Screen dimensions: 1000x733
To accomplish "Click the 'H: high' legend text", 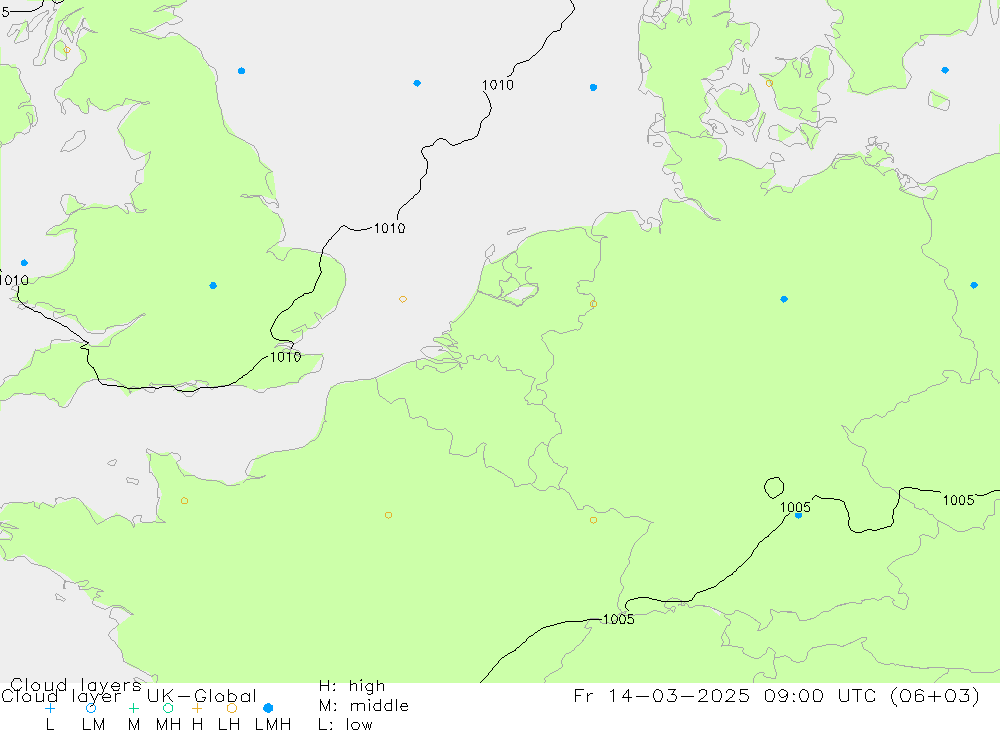I will (352, 686).
